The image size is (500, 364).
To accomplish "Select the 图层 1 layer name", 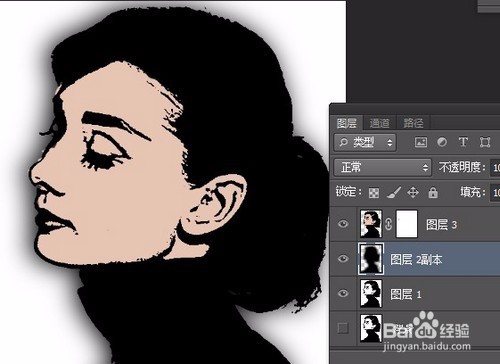I will pos(406,294).
